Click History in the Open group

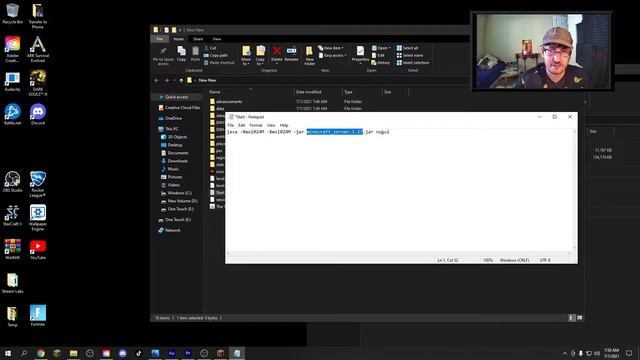point(381,63)
